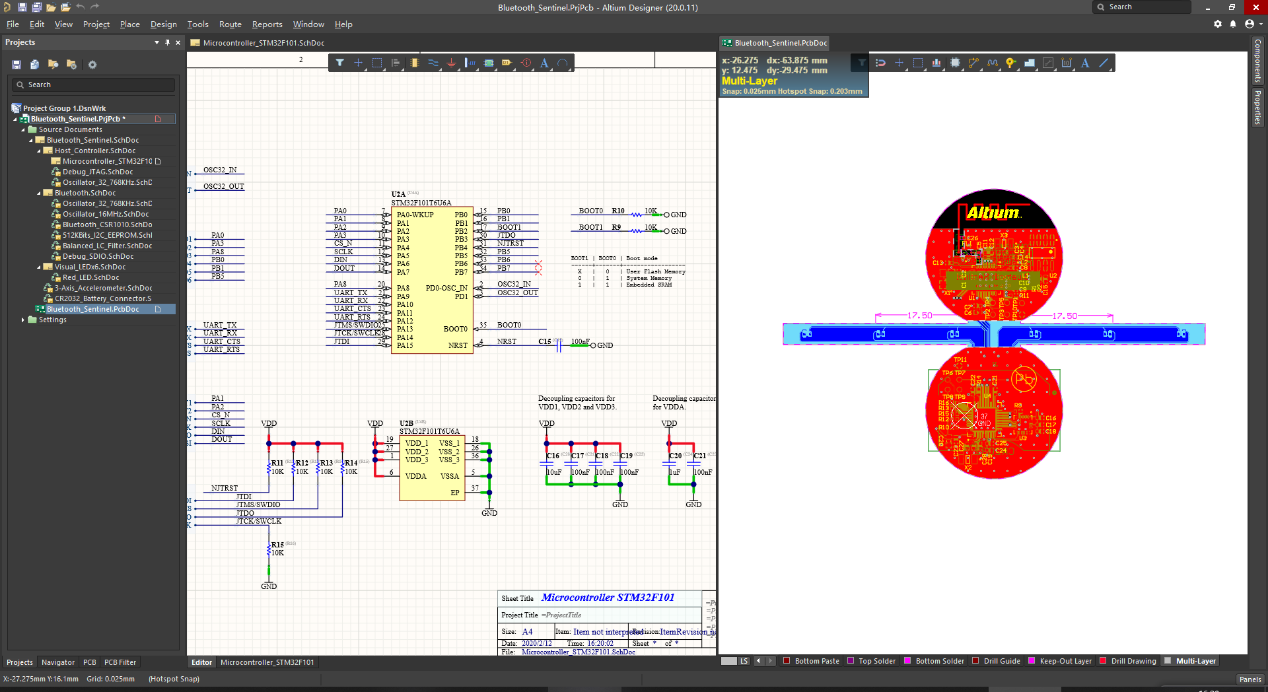Switch to the Navigator panel tab
The height and width of the screenshot is (692, 1268).
point(58,662)
